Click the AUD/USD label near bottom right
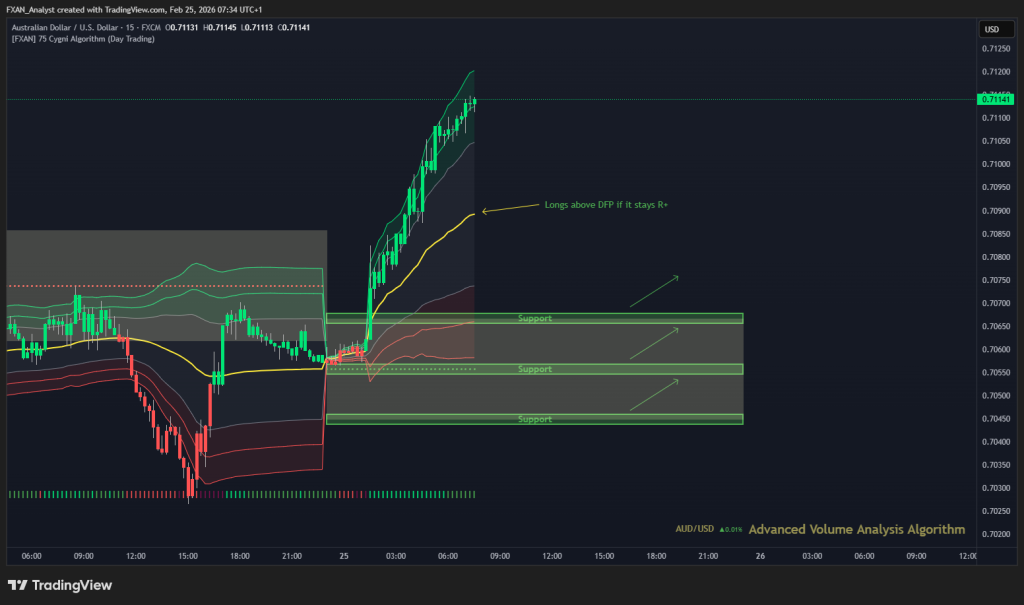Image resolution: width=1024 pixels, height=605 pixels. 695,530
